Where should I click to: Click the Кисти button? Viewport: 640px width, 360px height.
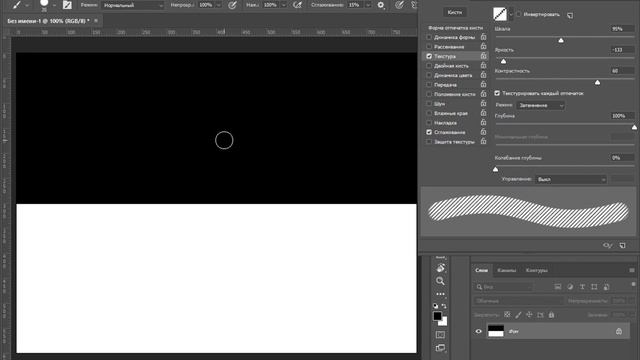(455, 12)
